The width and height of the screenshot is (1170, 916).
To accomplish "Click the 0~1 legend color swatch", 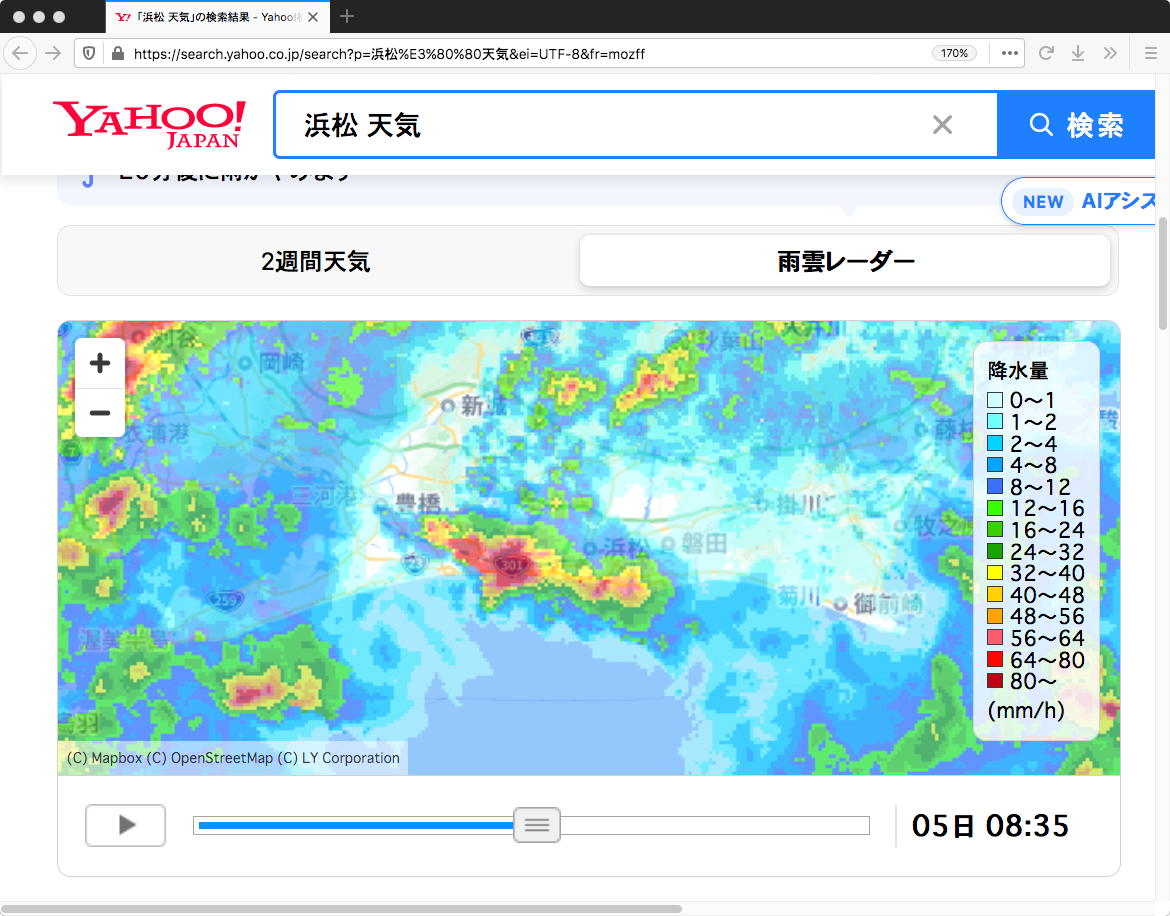I will (x=995, y=400).
